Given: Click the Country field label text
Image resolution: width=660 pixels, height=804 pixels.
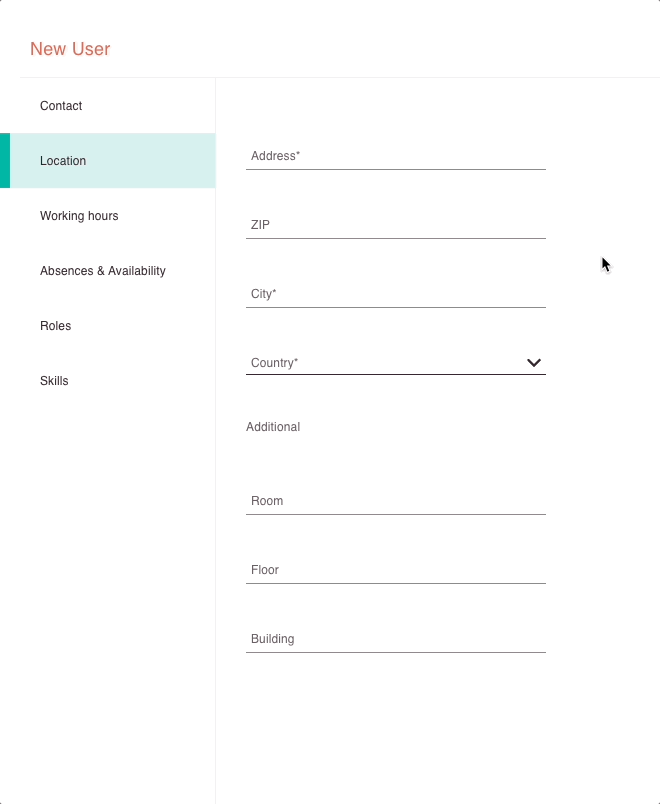Looking at the screenshot, I should [x=274, y=363].
